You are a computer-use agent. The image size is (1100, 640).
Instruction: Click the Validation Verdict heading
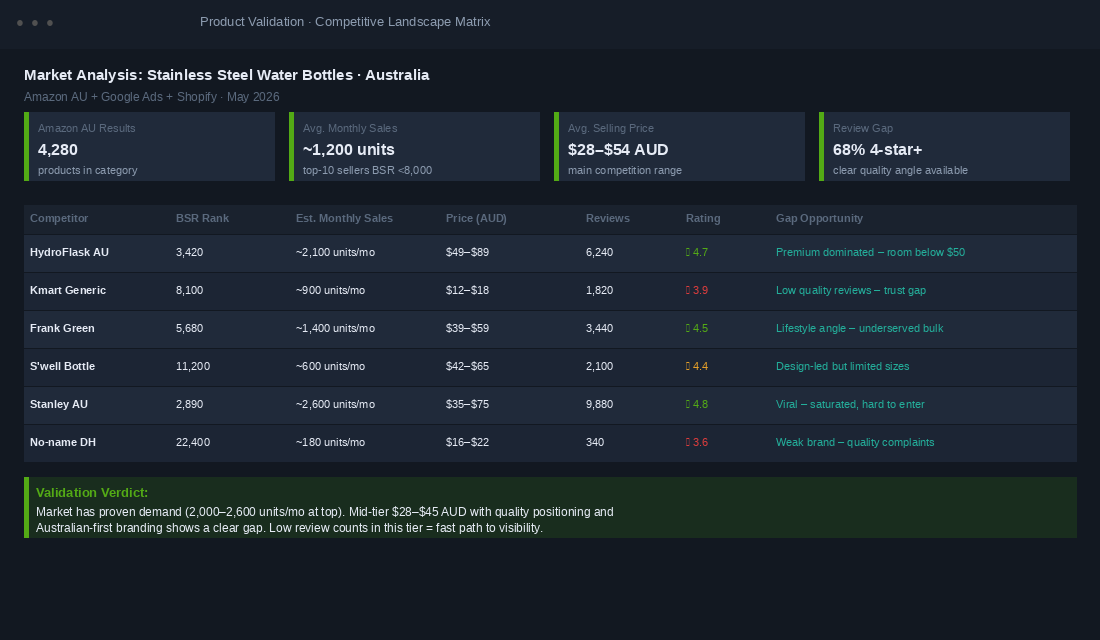tap(92, 493)
